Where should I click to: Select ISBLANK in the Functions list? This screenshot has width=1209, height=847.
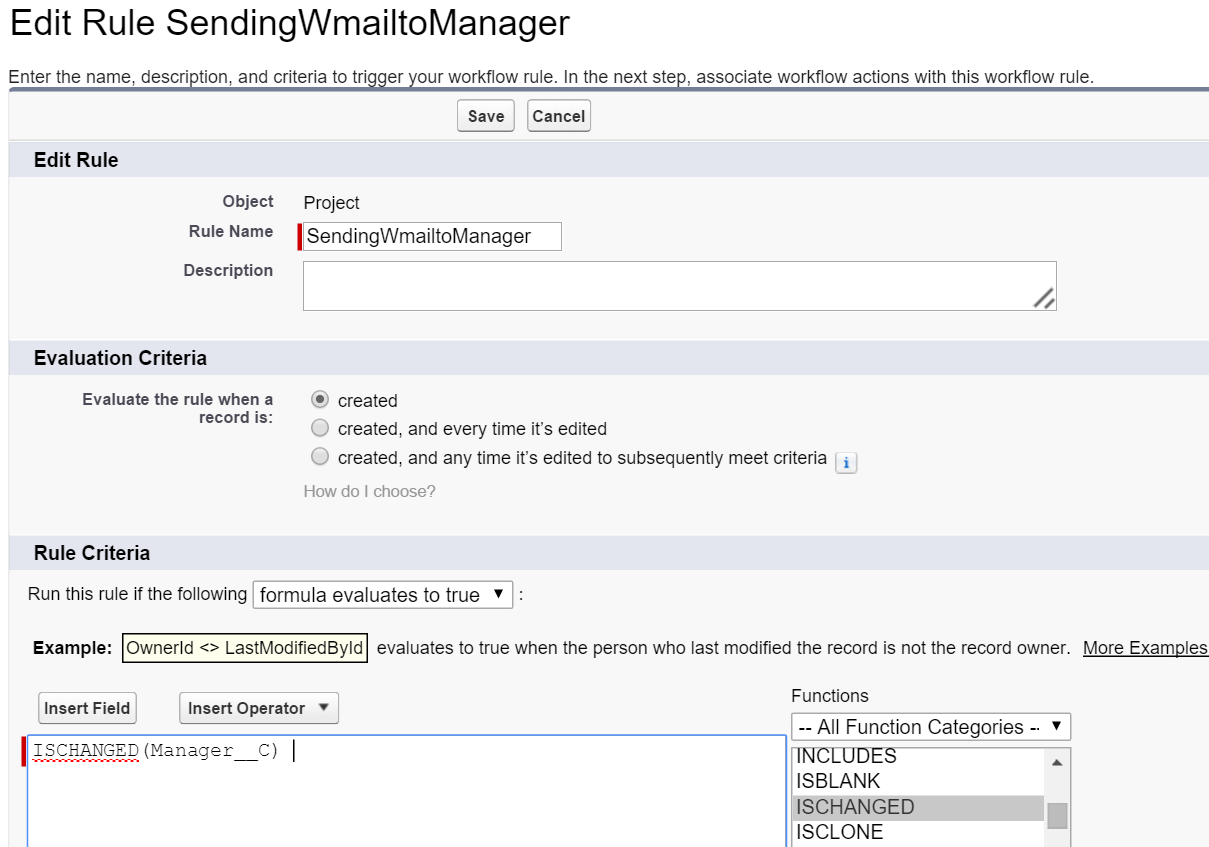838,781
